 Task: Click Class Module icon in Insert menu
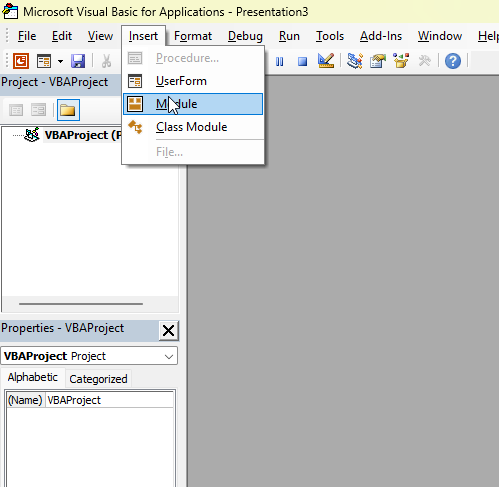[135, 127]
